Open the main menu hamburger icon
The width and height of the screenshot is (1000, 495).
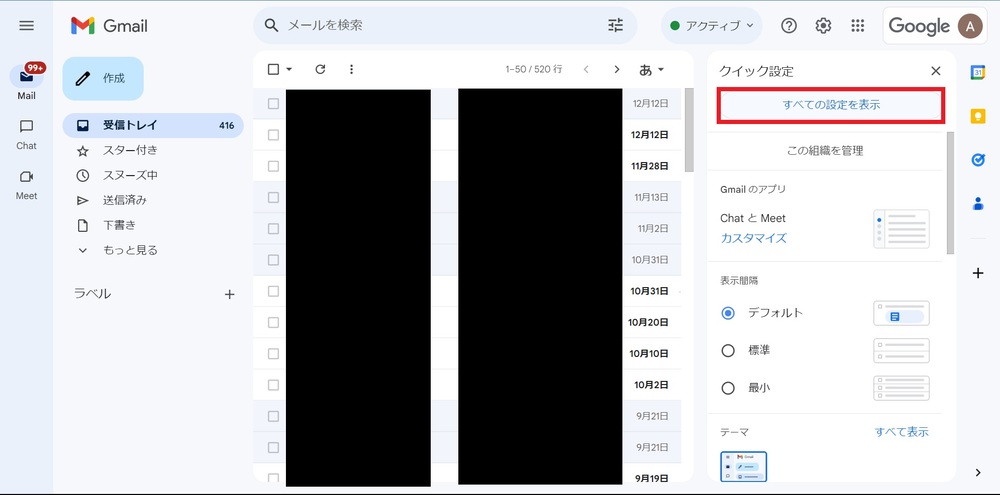tap(26, 26)
